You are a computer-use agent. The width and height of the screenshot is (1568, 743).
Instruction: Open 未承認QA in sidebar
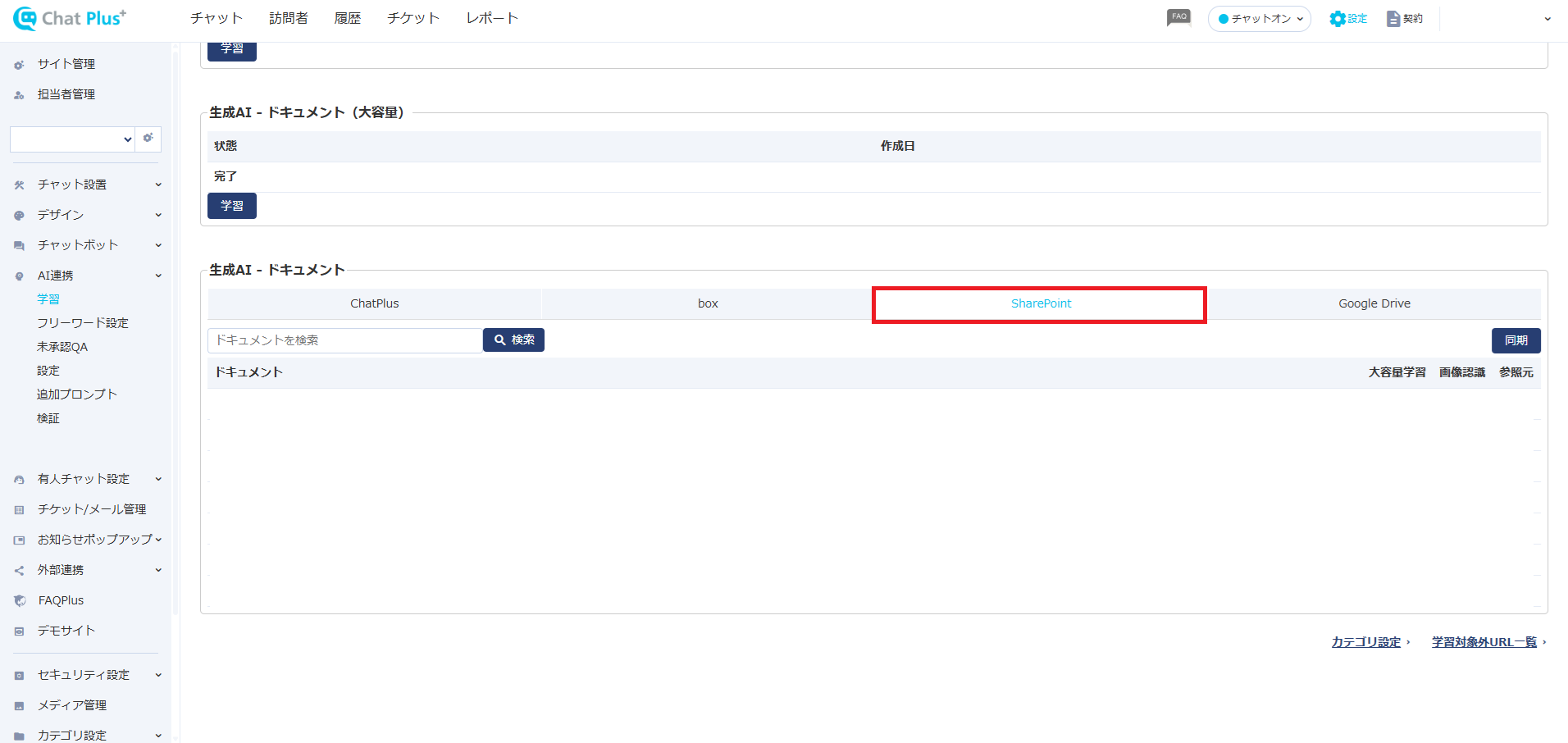point(62,347)
